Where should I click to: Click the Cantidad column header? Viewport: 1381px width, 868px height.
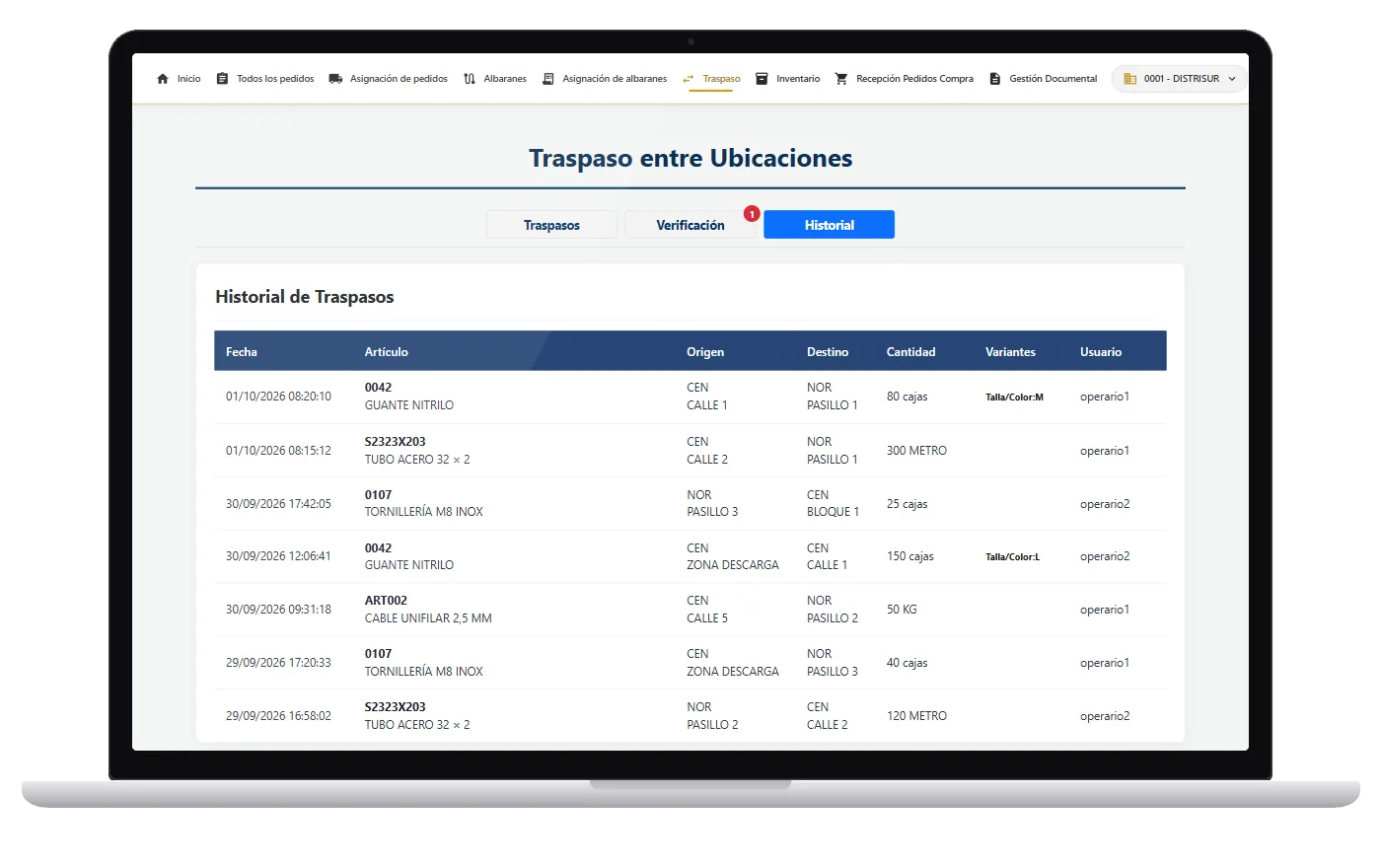point(911,352)
